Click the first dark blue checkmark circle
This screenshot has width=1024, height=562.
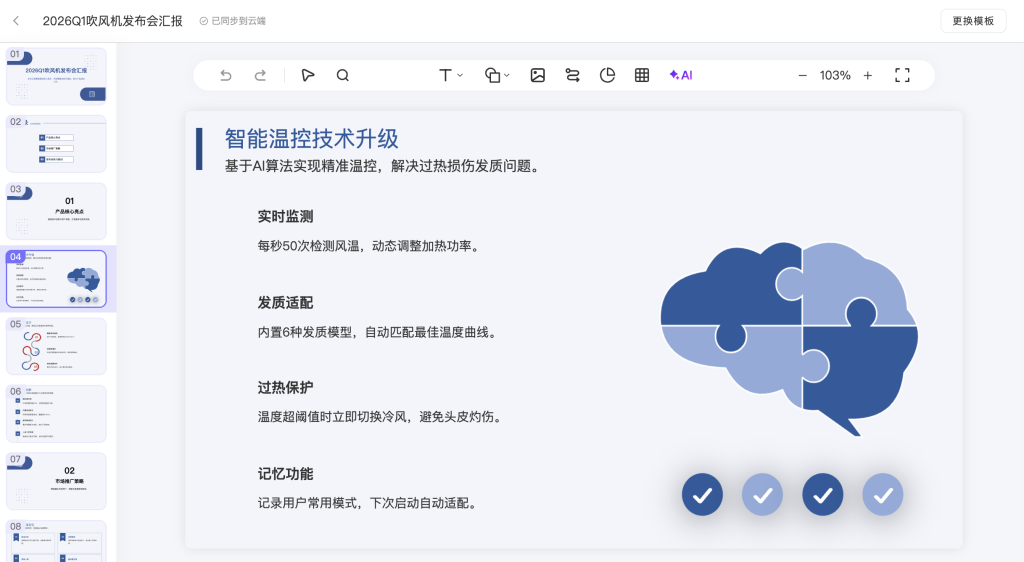702,494
